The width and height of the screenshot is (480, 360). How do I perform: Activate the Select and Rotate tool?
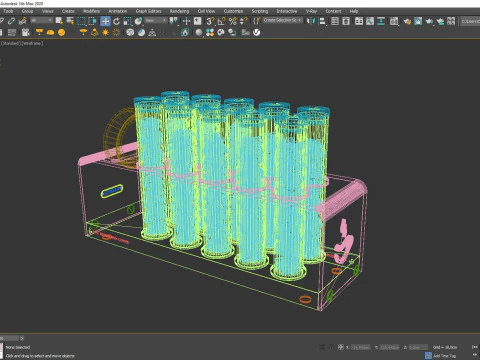point(116,21)
